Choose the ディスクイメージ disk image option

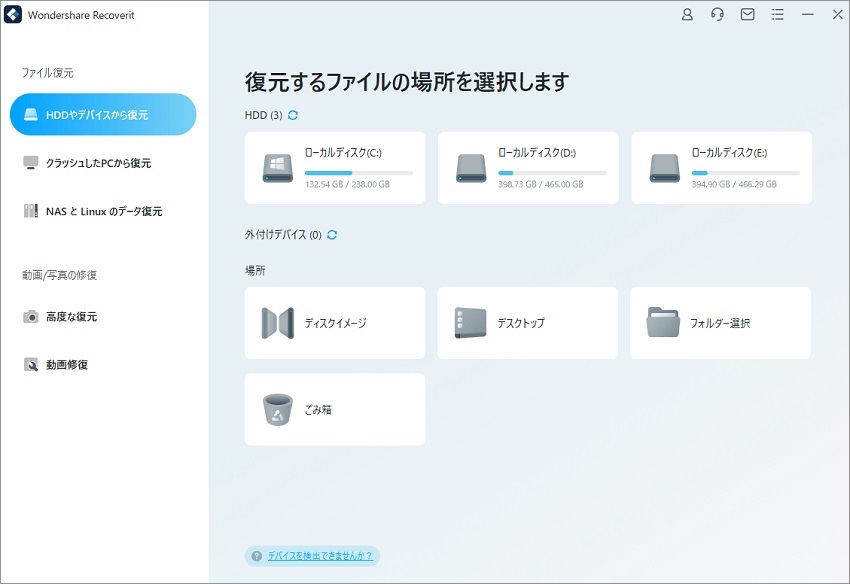tap(334, 323)
